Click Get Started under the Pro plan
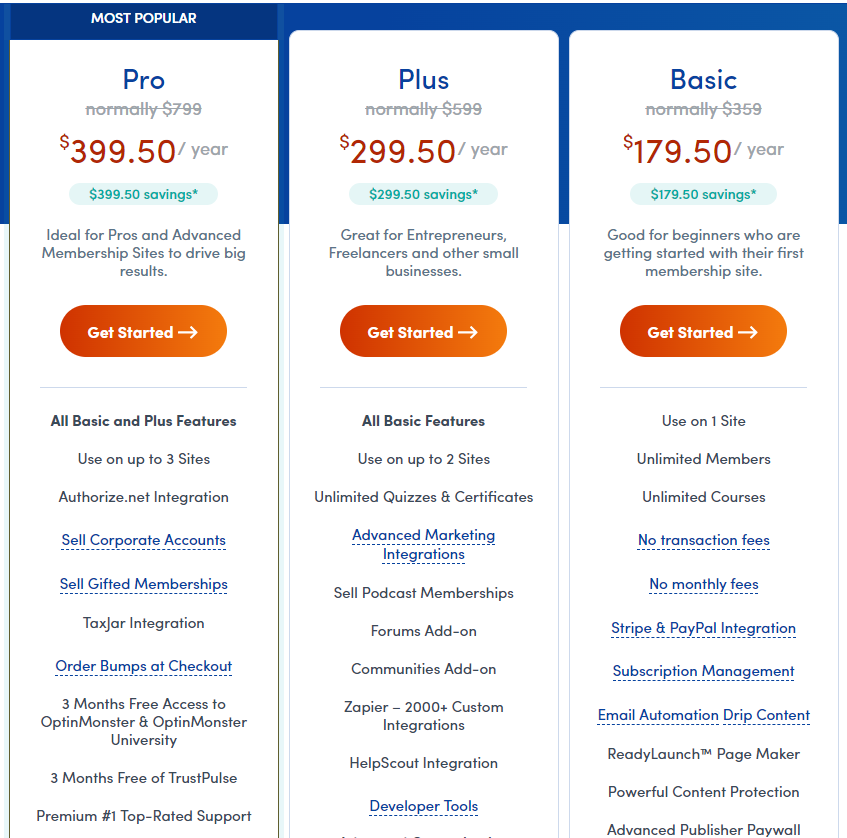This screenshot has width=847, height=838. [143, 332]
